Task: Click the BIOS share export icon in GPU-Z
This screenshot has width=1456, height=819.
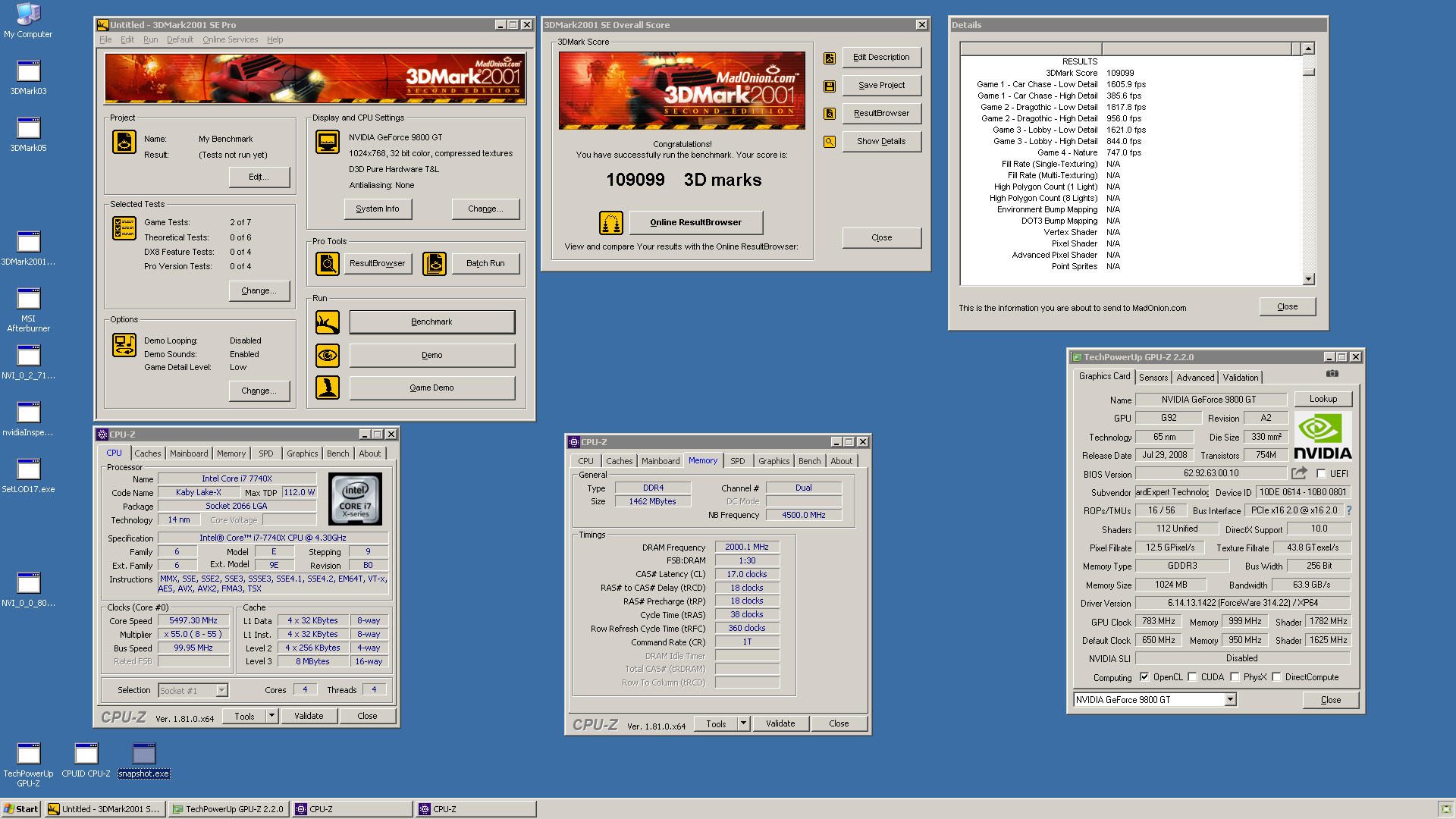Action: click(1300, 473)
